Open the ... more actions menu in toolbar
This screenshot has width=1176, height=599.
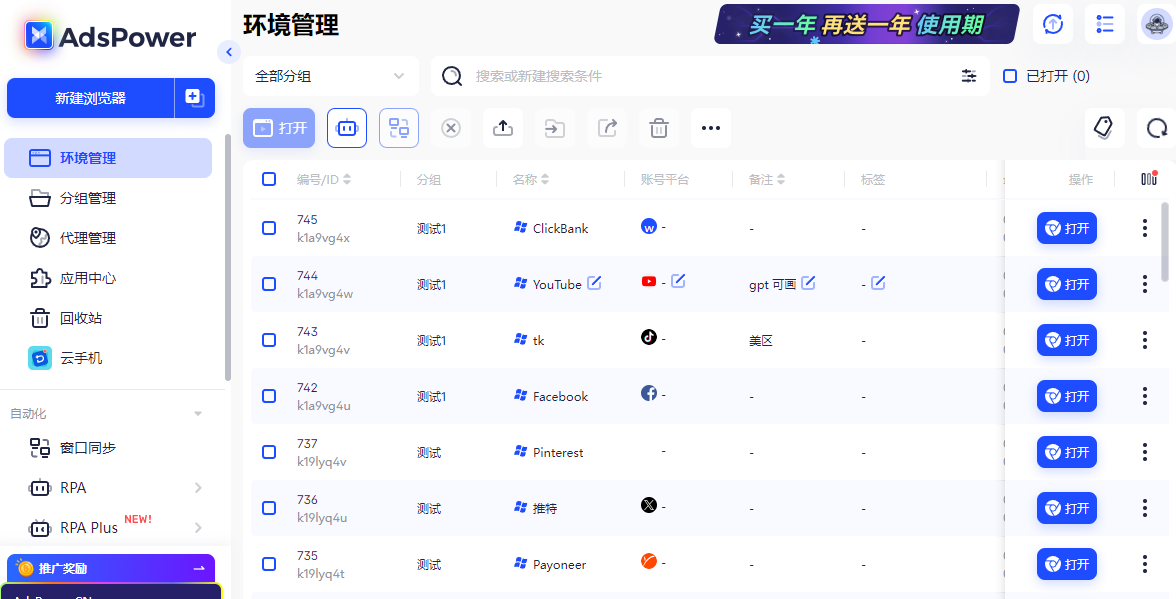711,128
